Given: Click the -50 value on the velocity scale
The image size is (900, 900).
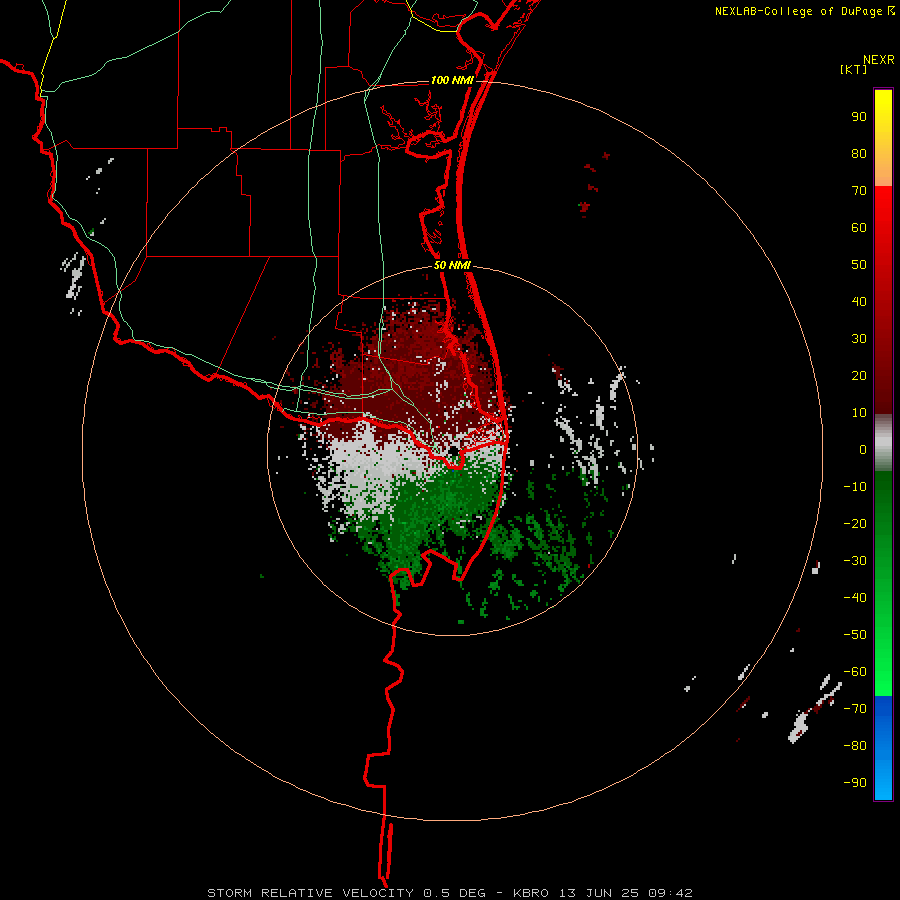Looking at the screenshot, I should (855, 635).
